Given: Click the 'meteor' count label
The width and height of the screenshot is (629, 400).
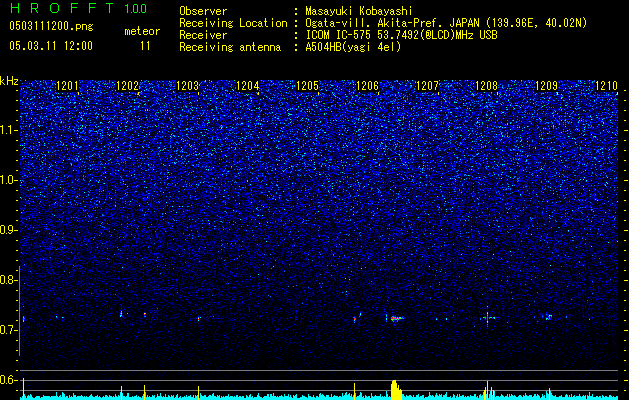Looking at the screenshot, I should [142, 31].
